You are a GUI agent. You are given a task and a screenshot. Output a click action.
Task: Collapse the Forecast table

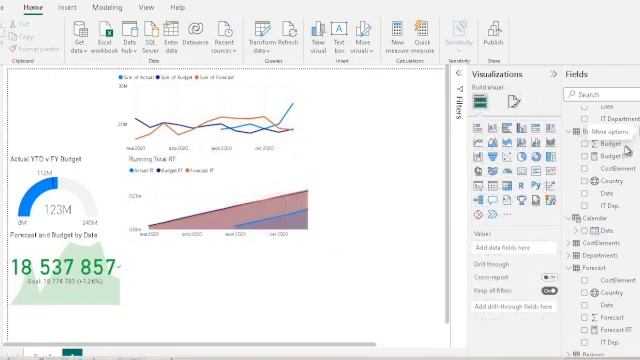click(569, 268)
